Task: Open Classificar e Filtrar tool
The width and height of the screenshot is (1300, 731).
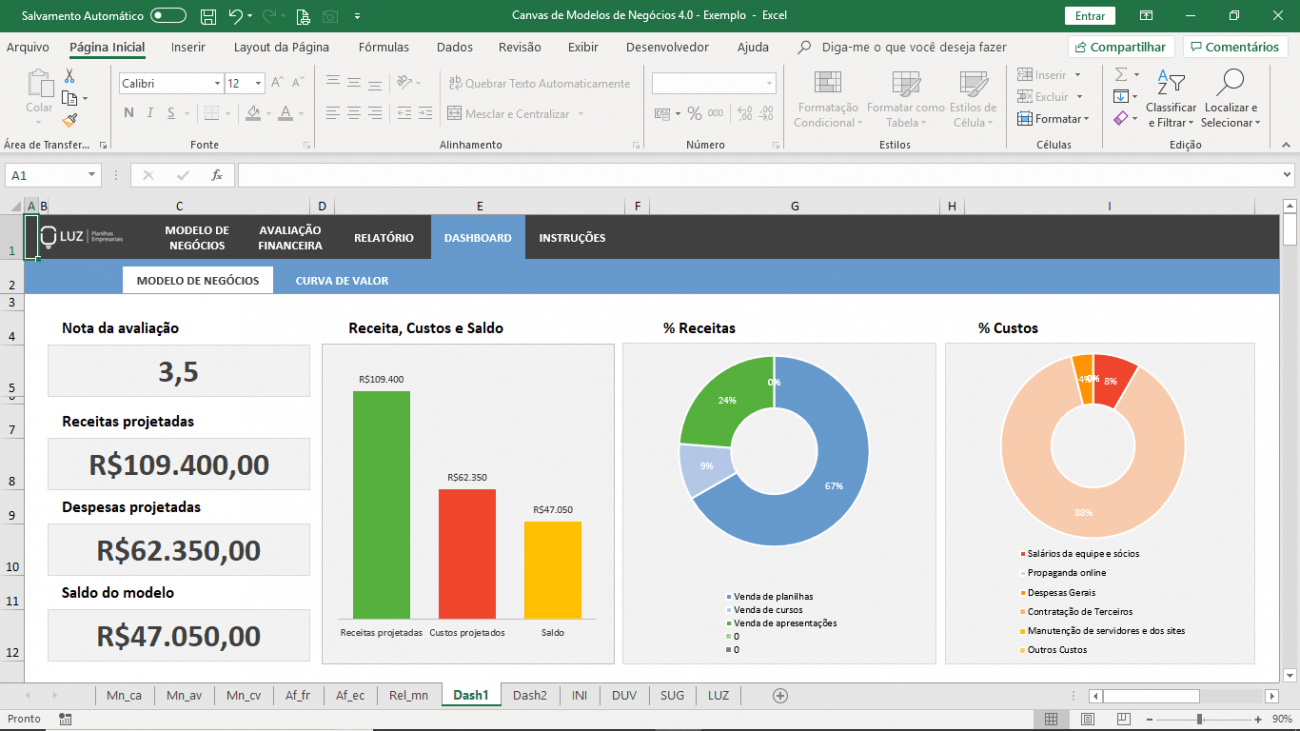Action: coord(1170,96)
